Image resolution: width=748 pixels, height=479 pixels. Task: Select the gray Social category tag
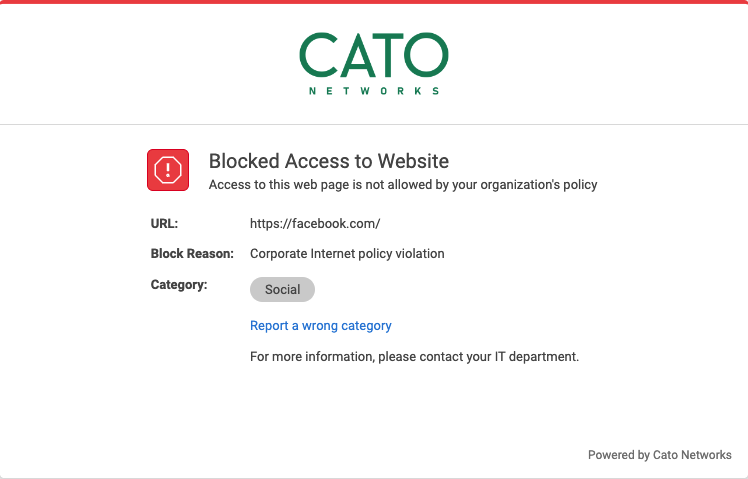pyautogui.click(x=282, y=289)
